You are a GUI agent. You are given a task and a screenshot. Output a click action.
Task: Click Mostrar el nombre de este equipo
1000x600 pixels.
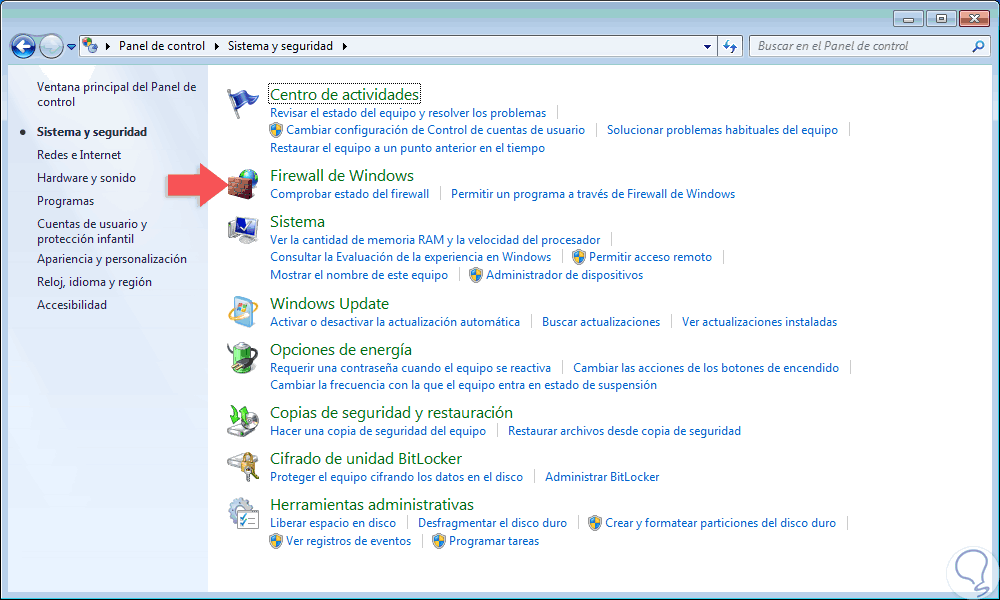359,275
